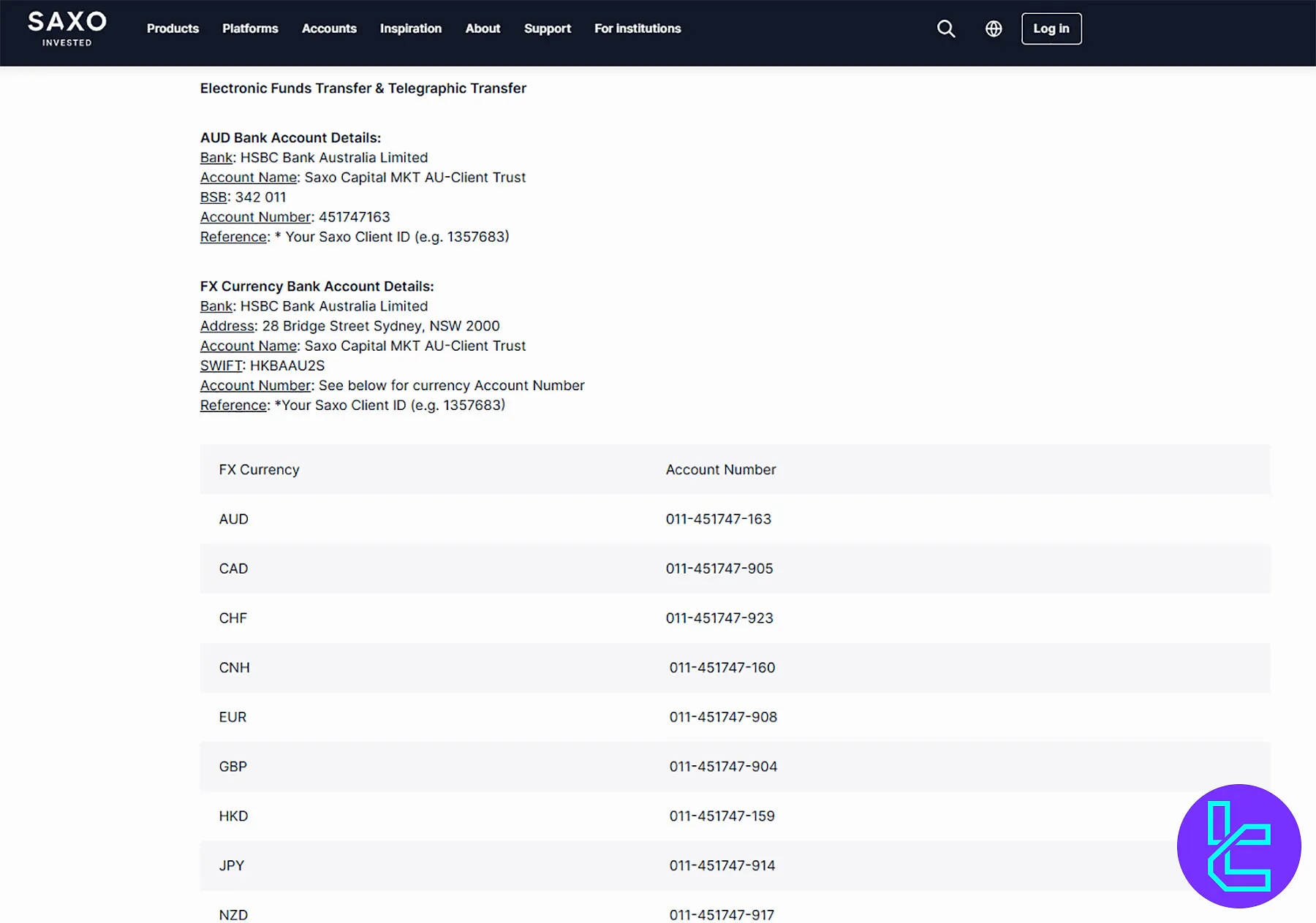Screen dimensions: 1316x923
Task: Click the Log in button
Action: (1051, 29)
